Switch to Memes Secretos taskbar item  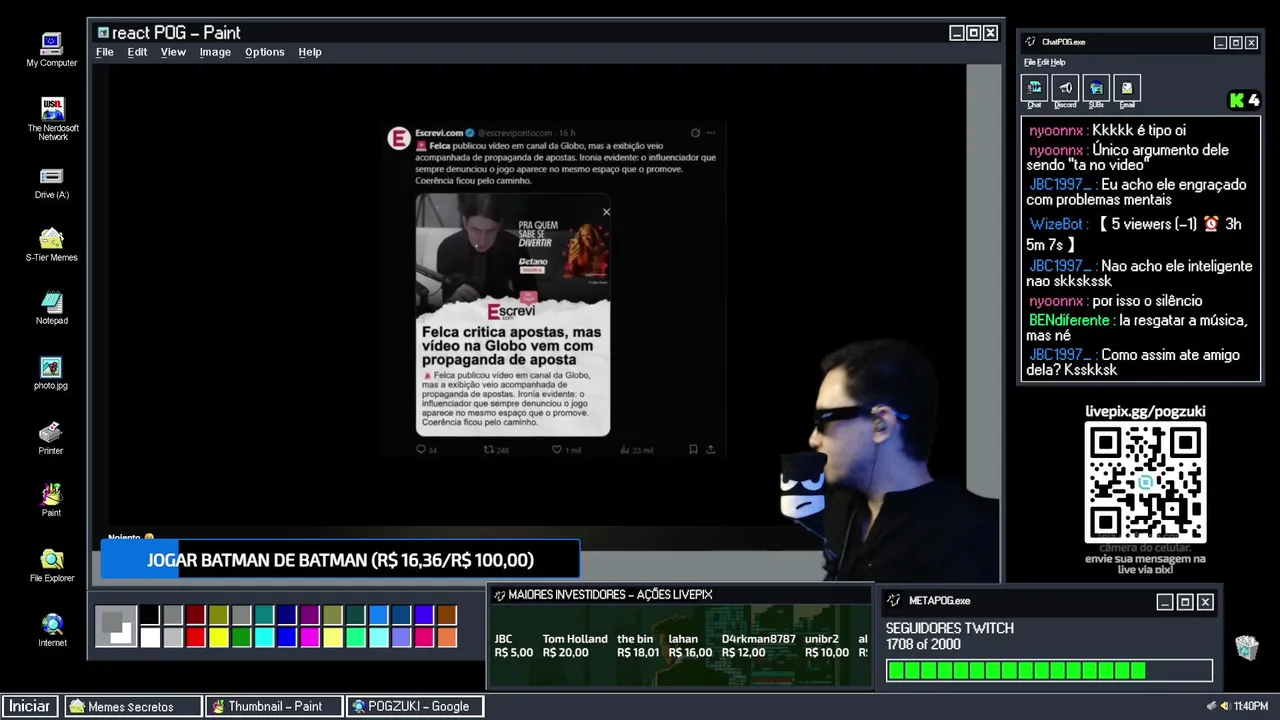(133, 706)
